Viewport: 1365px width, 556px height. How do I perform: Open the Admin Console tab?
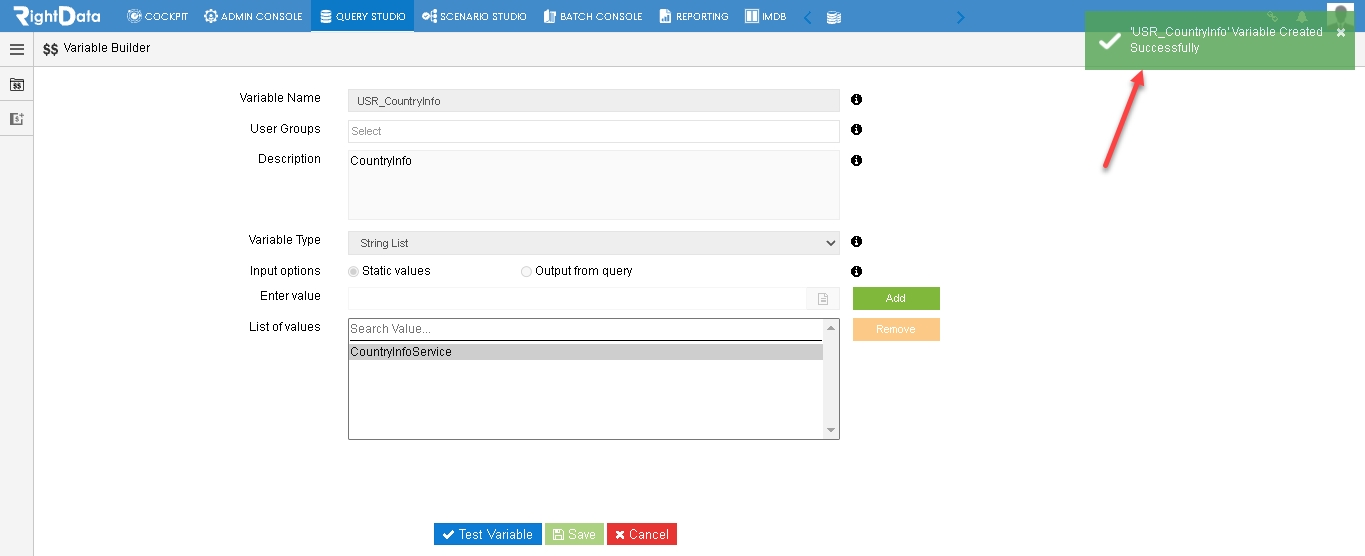click(x=253, y=16)
